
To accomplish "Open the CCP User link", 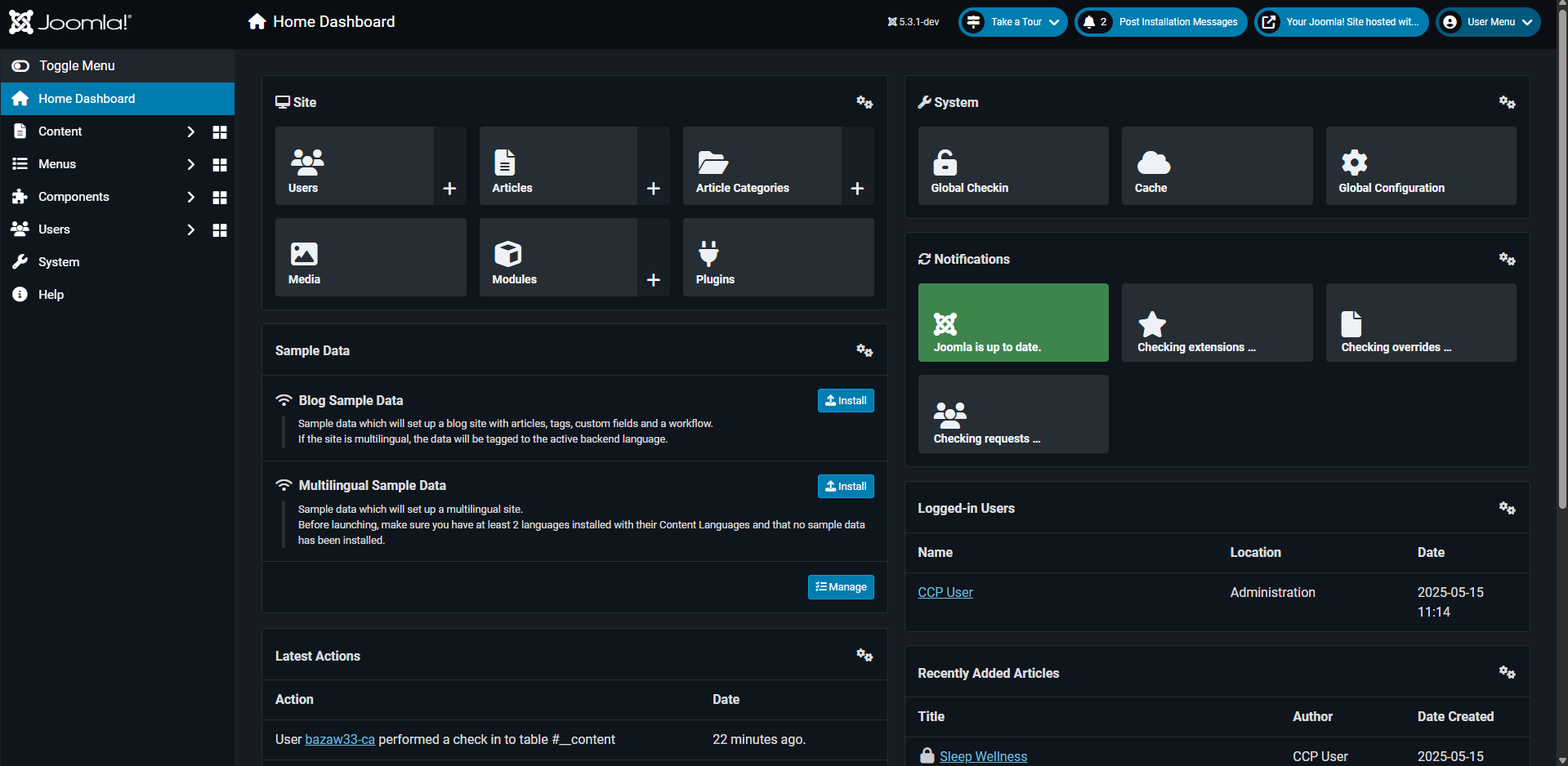I will [945, 593].
